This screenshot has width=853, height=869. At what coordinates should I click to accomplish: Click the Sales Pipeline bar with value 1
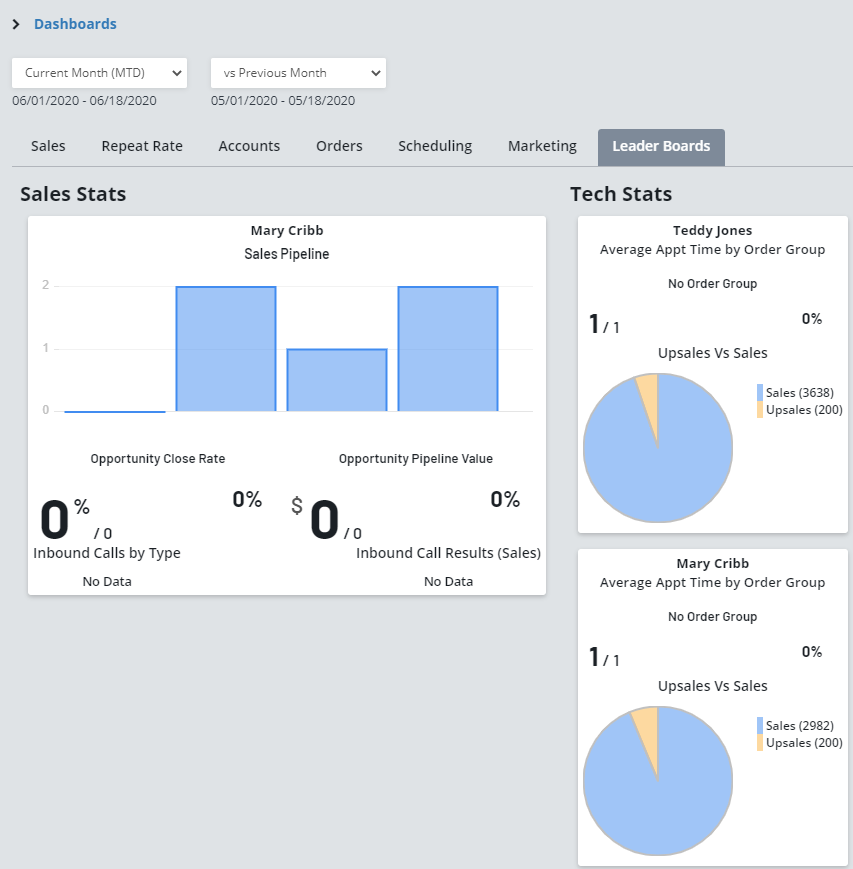coord(337,380)
